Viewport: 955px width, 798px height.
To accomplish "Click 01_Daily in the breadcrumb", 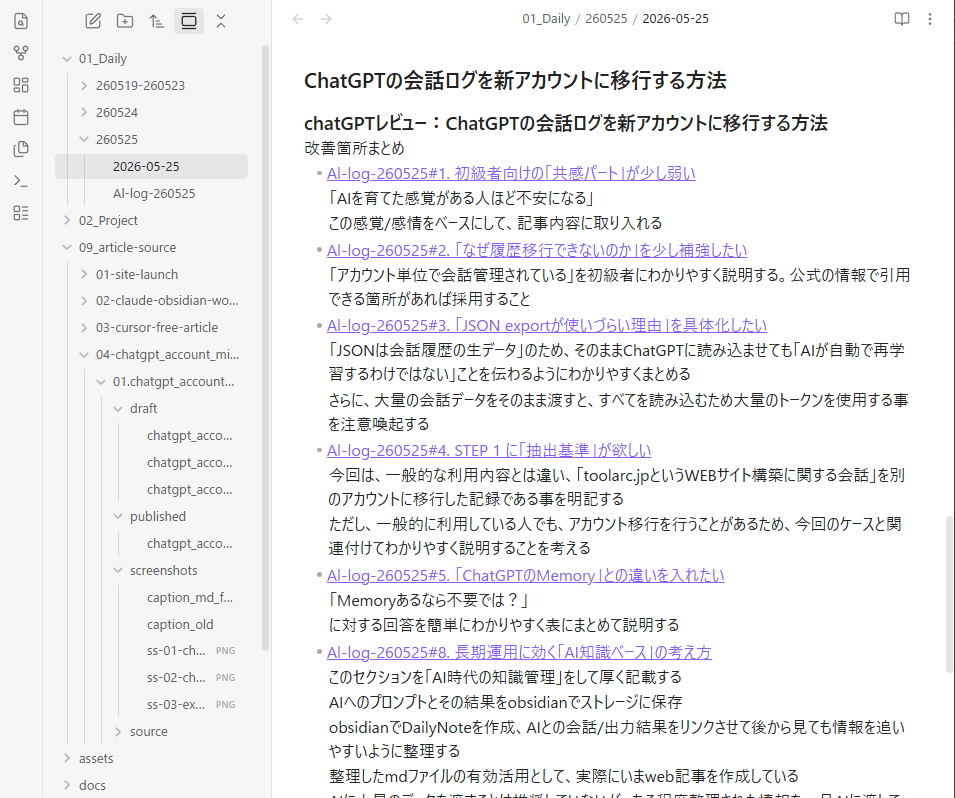I will pyautogui.click(x=546, y=19).
